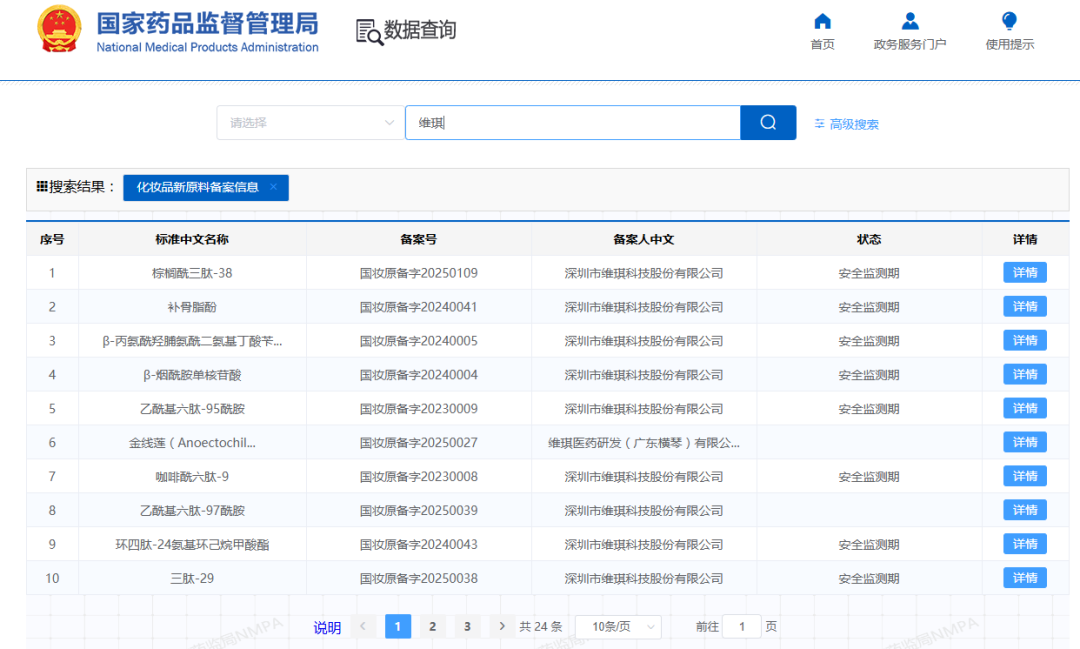Click the 补骨脂酚 name cell

(x=192, y=307)
